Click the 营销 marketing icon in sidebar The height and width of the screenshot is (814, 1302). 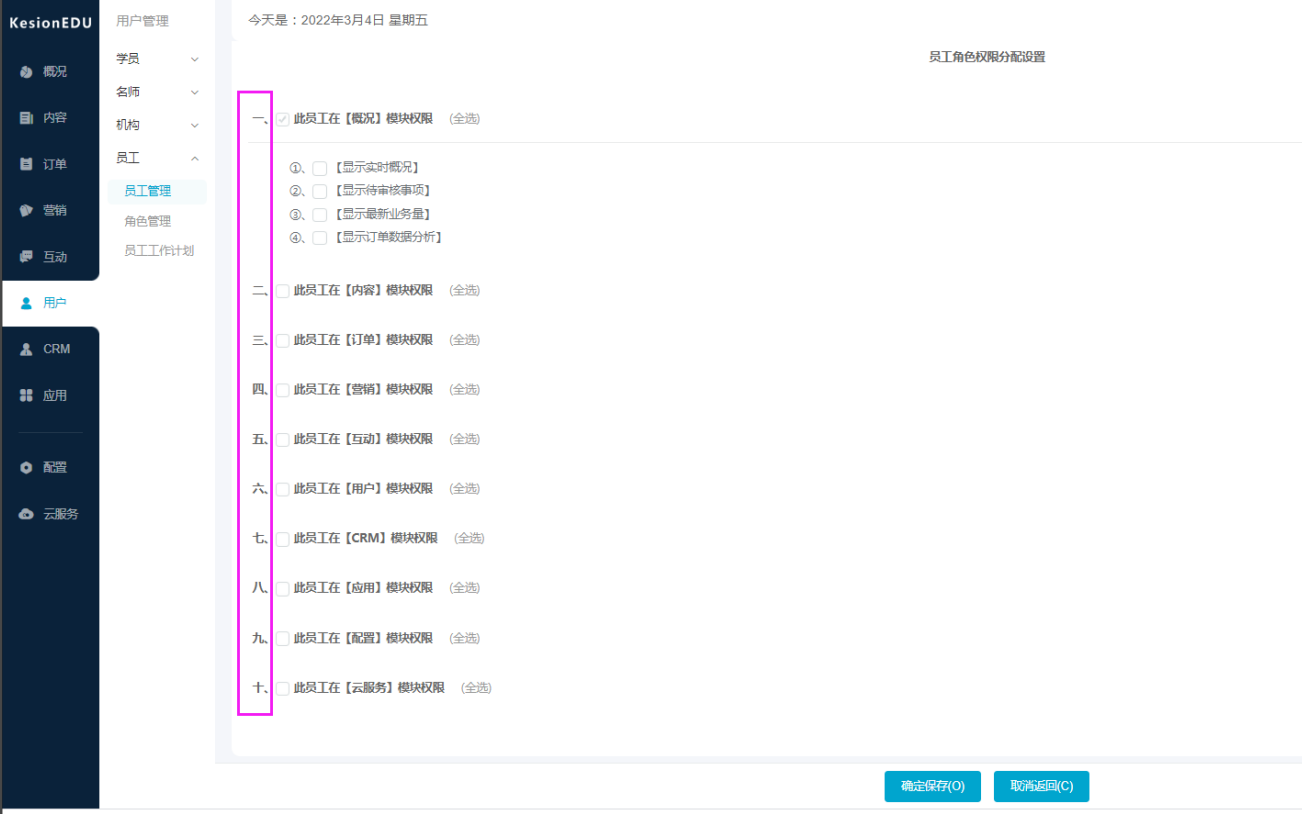click(x=26, y=210)
